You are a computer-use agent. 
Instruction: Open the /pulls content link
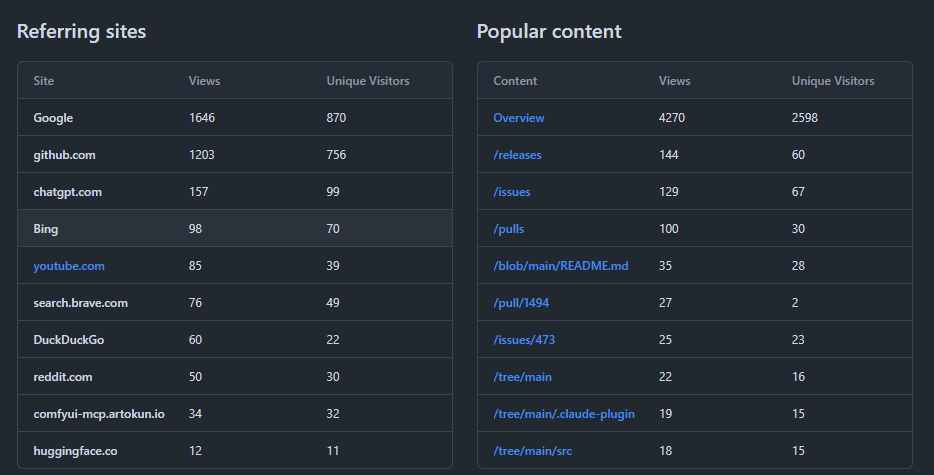(x=509, y=229)
